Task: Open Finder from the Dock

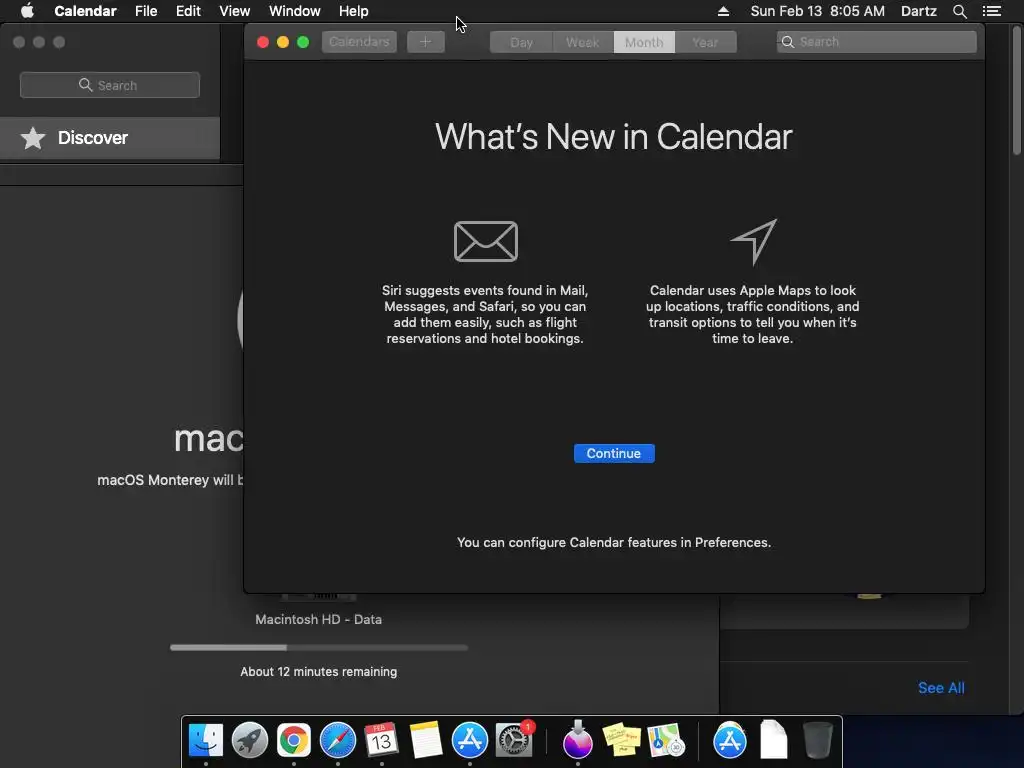Action: click(206, 741)
